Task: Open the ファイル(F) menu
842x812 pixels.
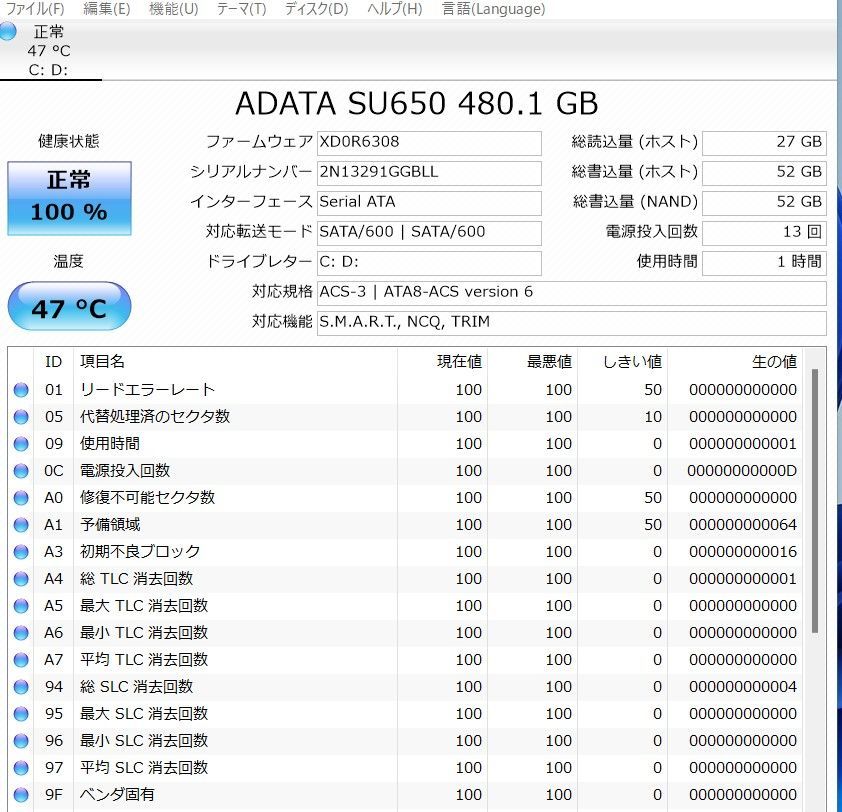Action: coord(35,9)
